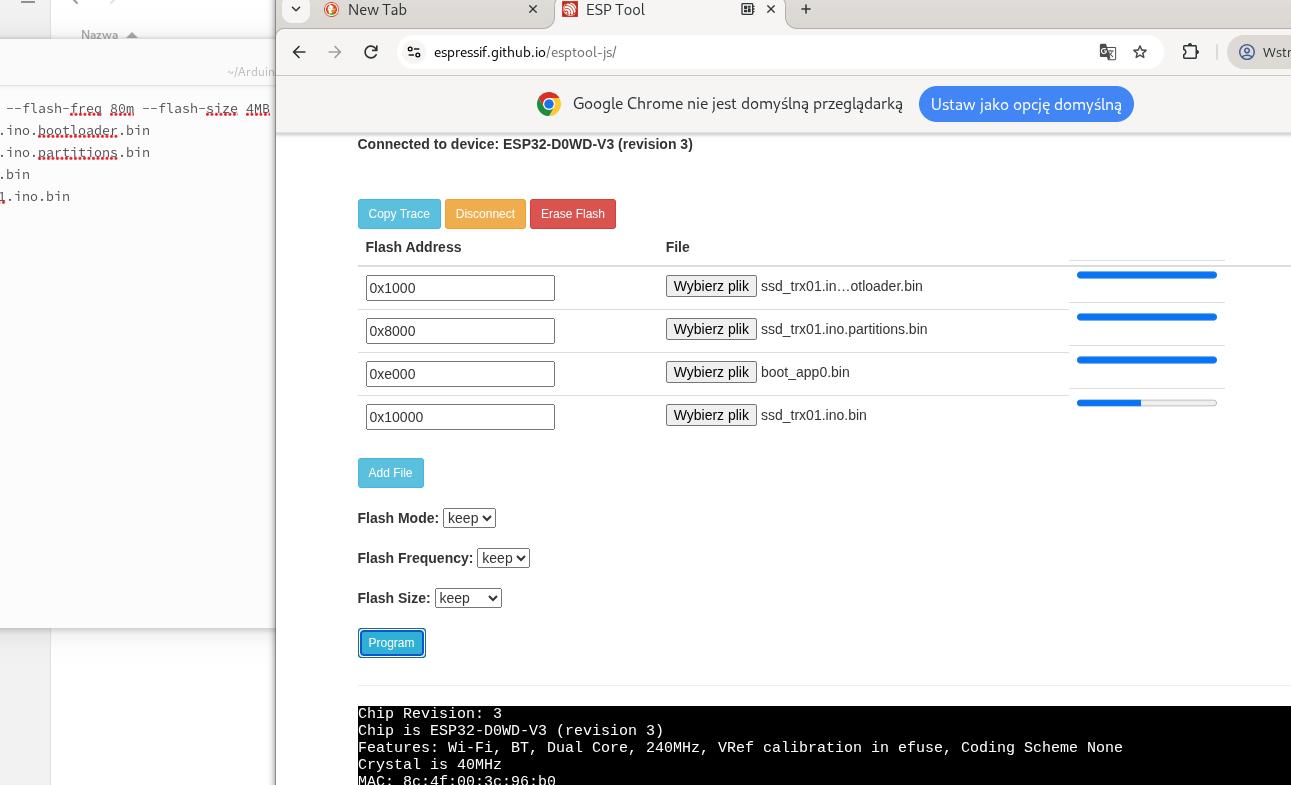Open the Chrome extensions puzzle icon
This screenshot has width=1291, height=785.
pos(1190,52)
